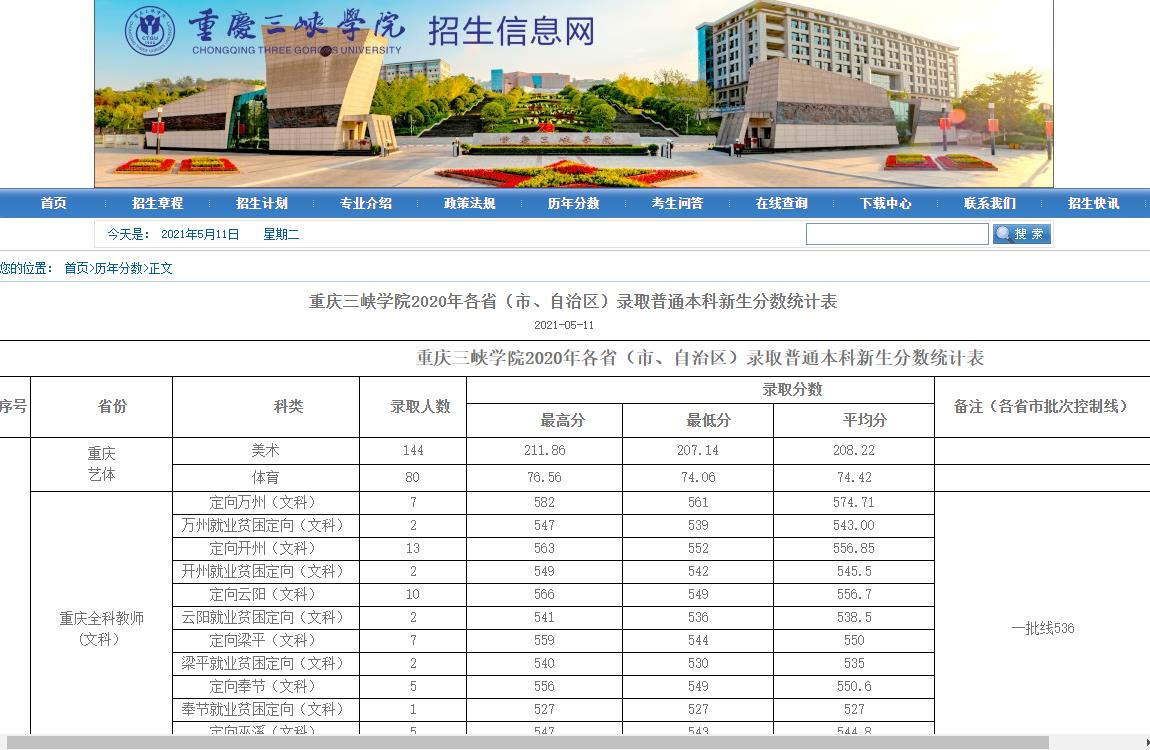
Task: Click the 开州就业贫困定向（文科） row label
Action: tap(265, 571)
